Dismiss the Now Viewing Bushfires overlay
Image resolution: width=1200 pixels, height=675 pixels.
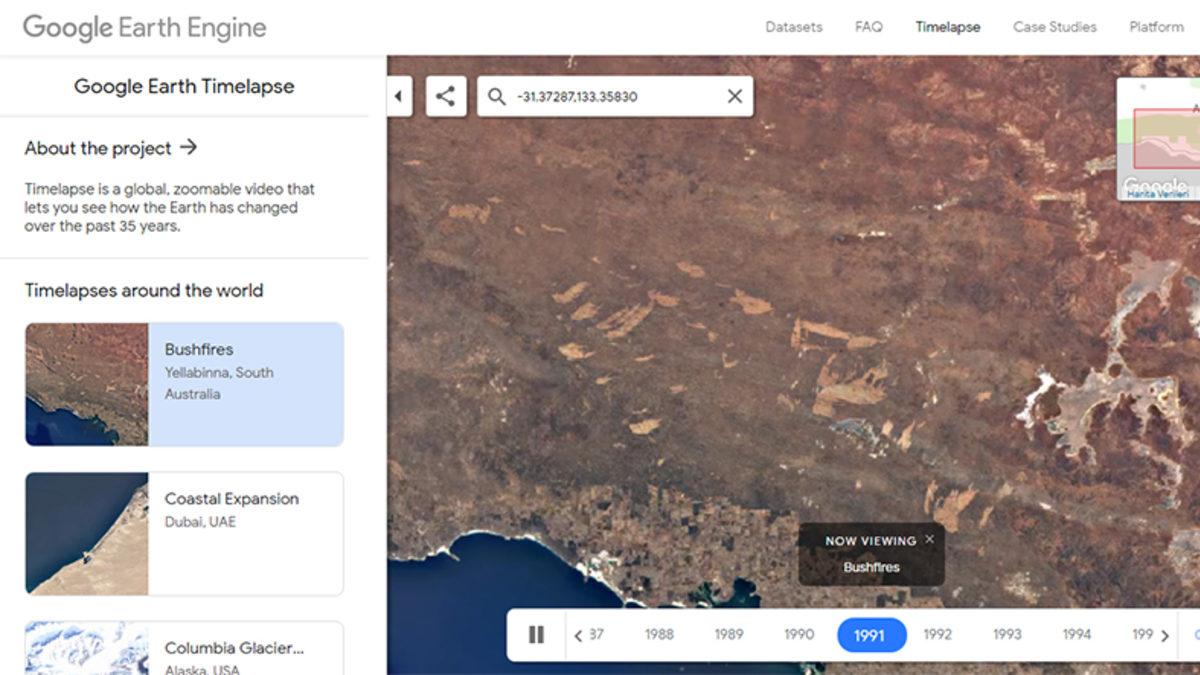click(931, 538)
